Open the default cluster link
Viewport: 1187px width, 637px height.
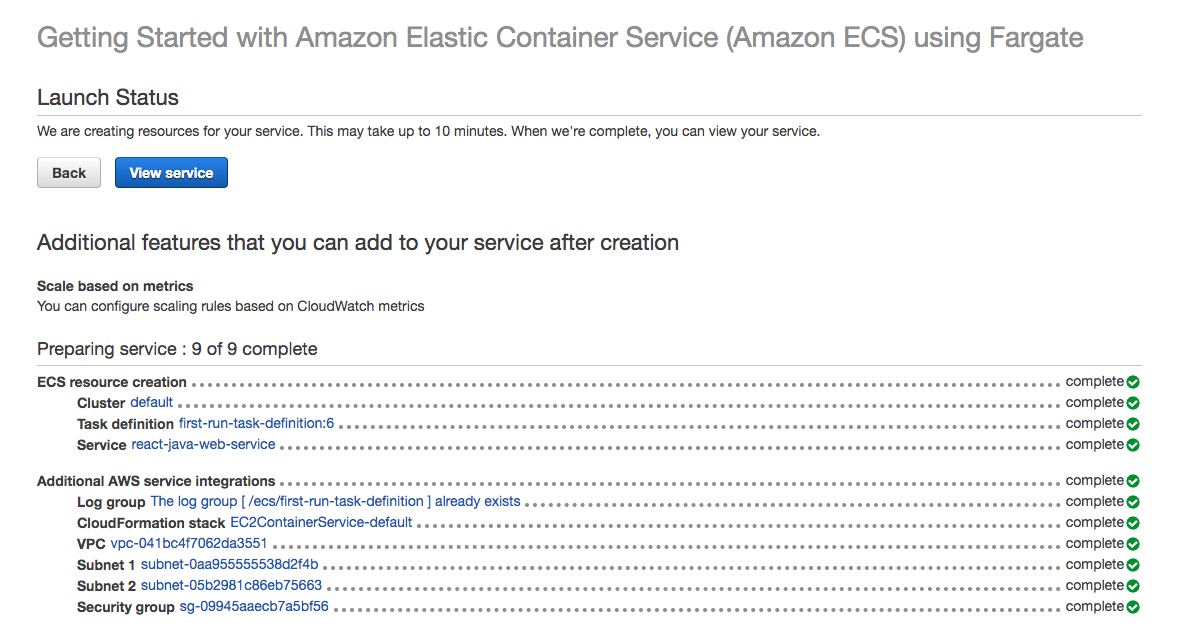(x=151, y=402)
